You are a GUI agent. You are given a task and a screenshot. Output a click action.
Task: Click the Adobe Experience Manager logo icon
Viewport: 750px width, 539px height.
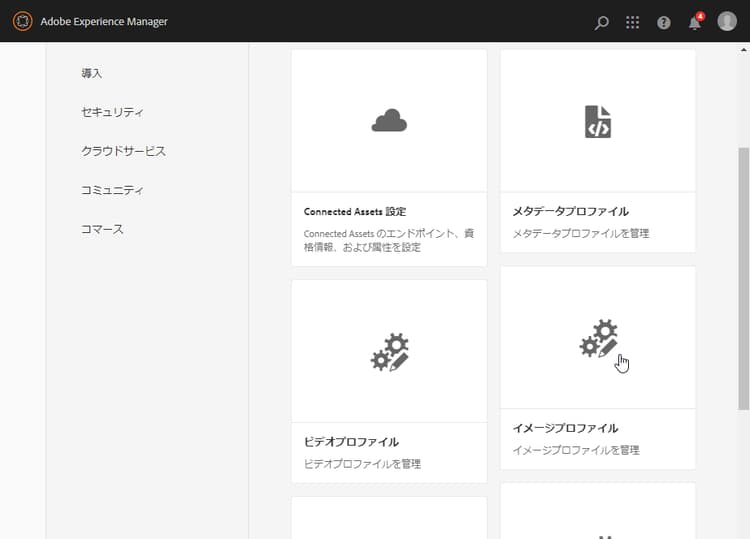pos(22,22)
